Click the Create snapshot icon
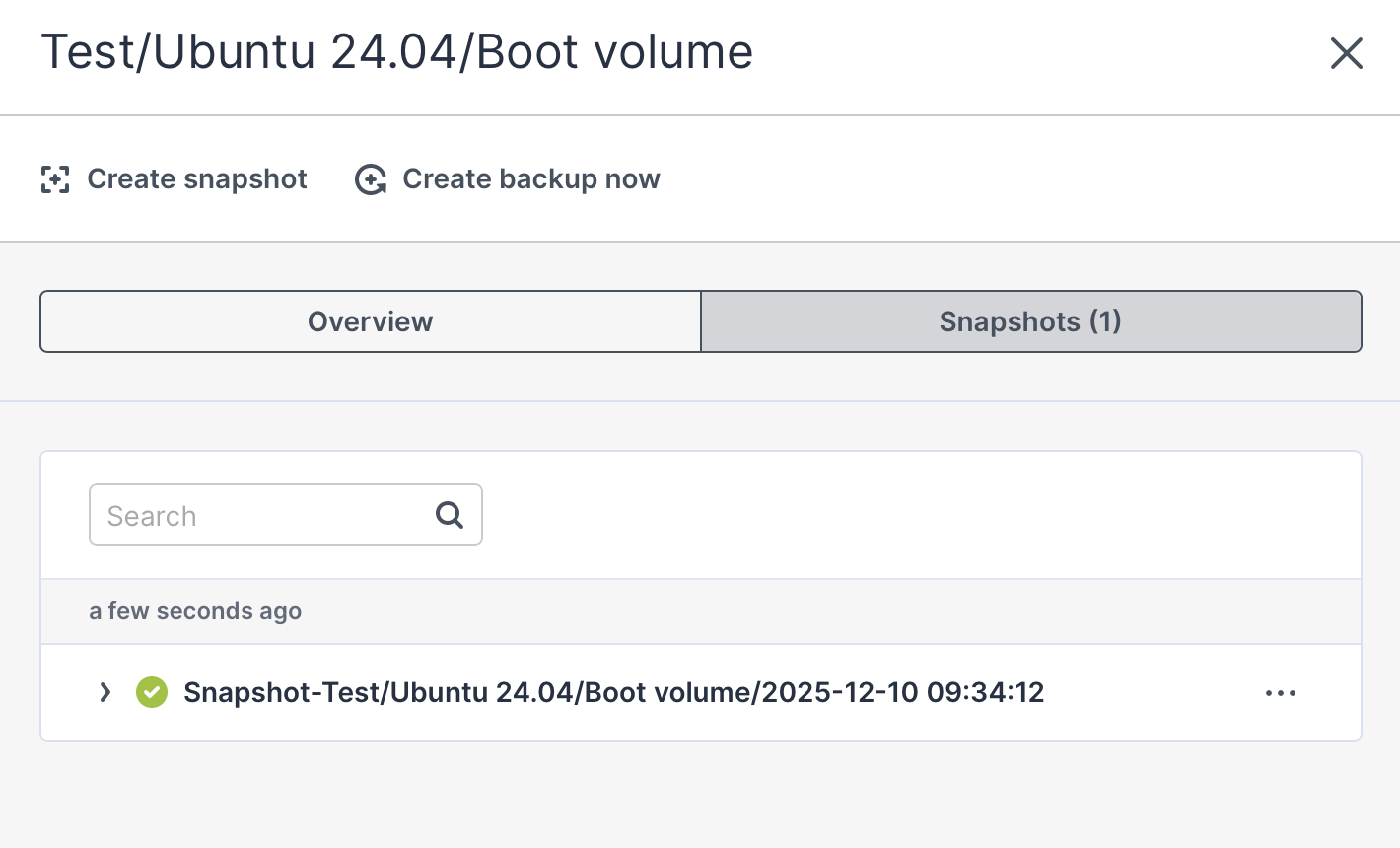 55,179
